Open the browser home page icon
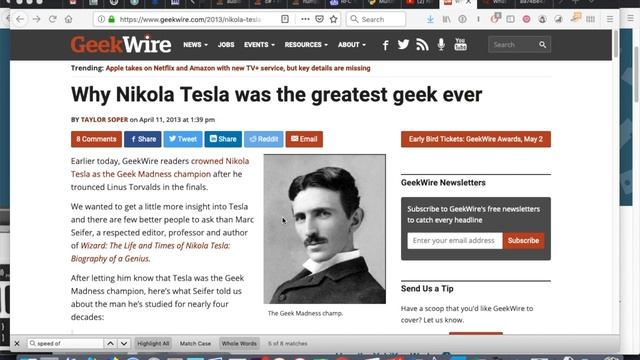640x360 pixels. click(x=69, y=19)
